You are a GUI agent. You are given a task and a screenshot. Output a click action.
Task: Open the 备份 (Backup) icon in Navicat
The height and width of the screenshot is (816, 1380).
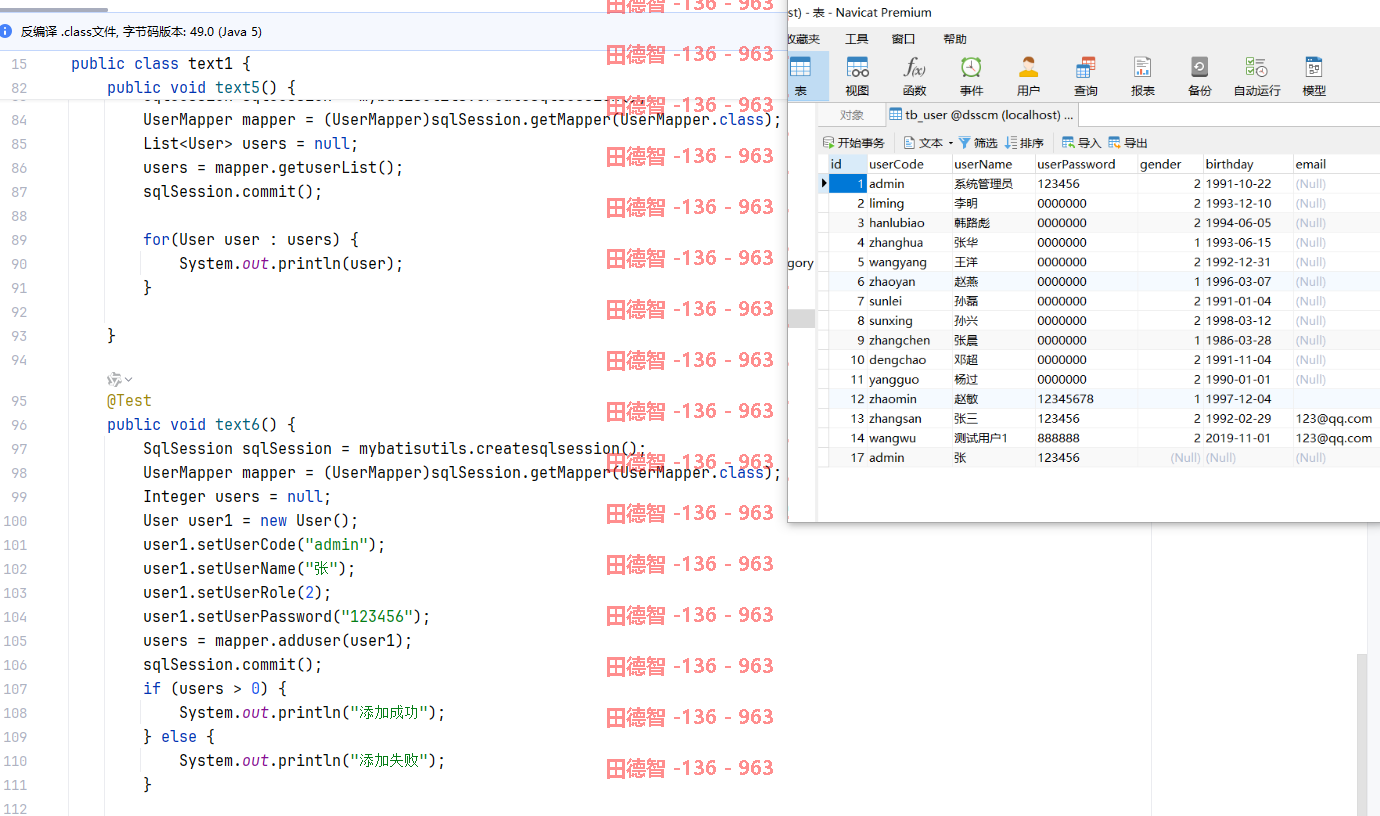pyautogui.click(x=1199, y=76)
